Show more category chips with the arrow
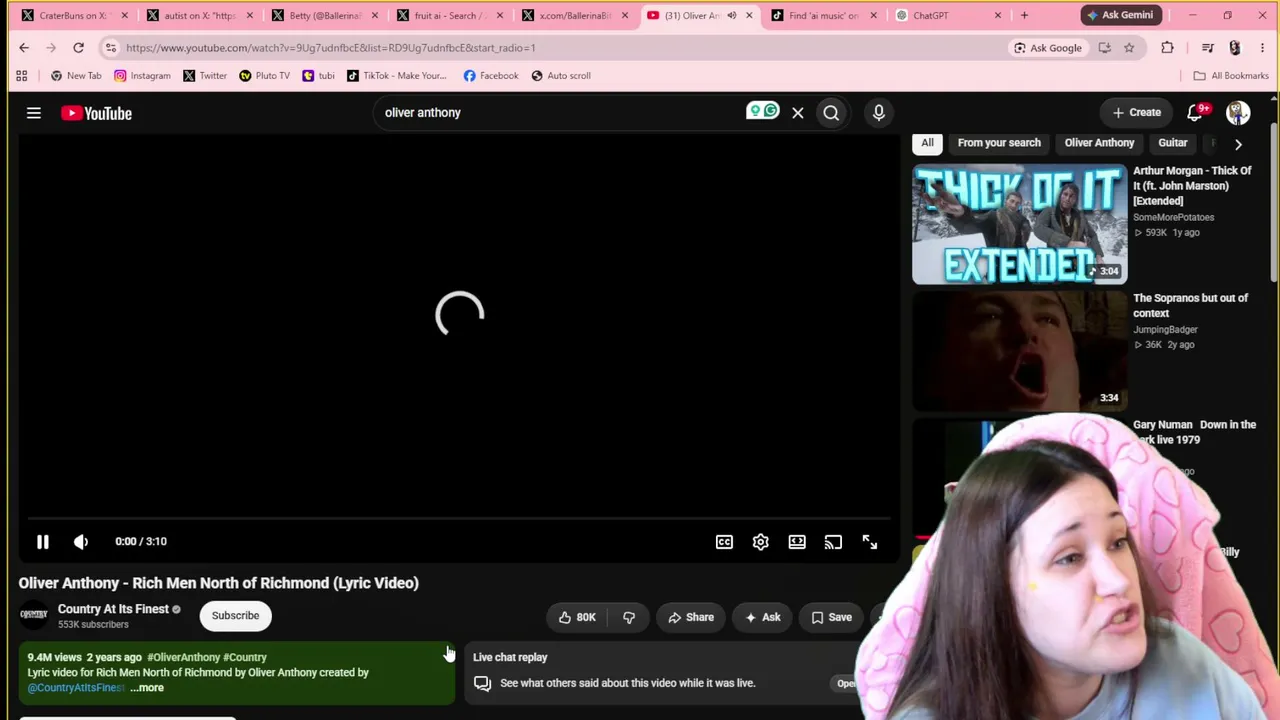Screen dimensions: 1280x720 tap(1238, 144)
